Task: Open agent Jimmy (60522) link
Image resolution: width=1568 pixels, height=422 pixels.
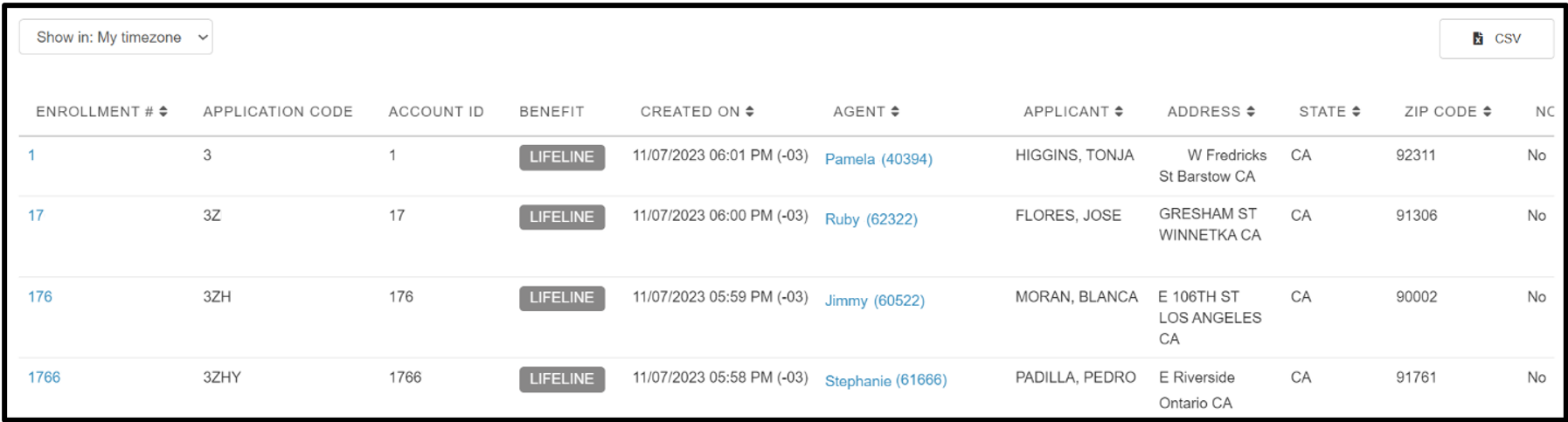Action: point(875,301)
